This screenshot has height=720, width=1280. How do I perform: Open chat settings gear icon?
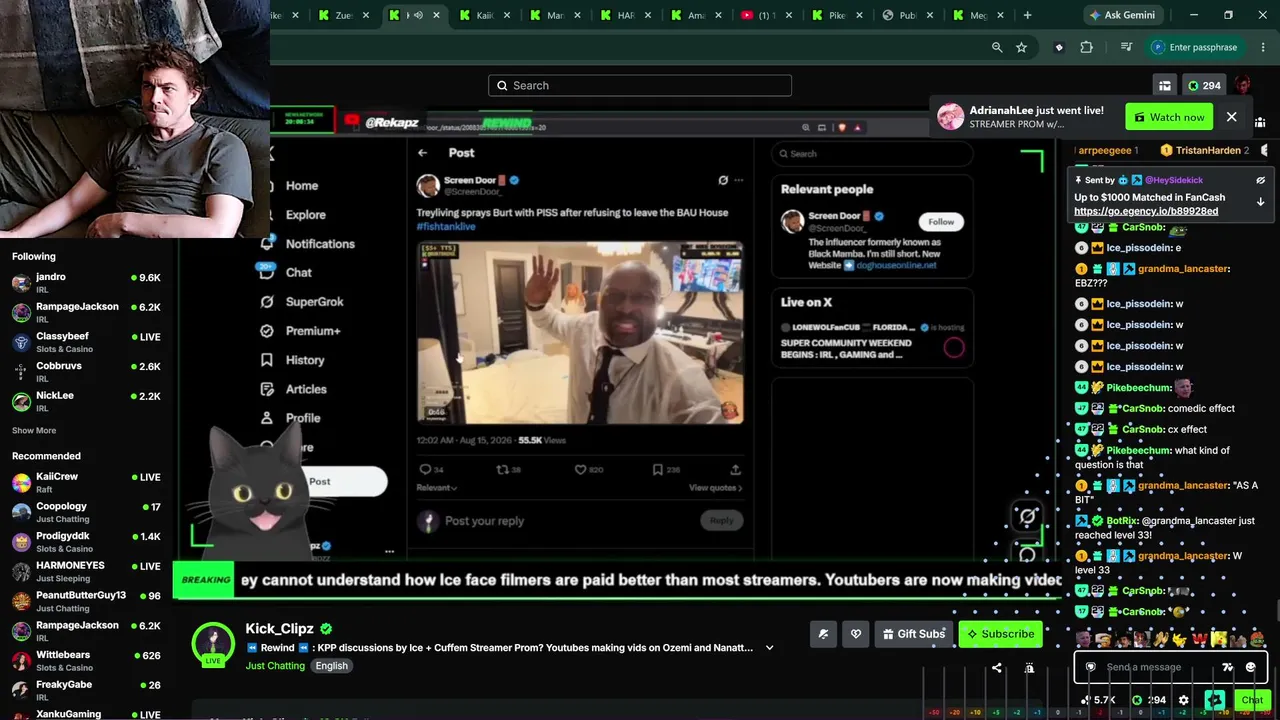(x=1184, y=700)
